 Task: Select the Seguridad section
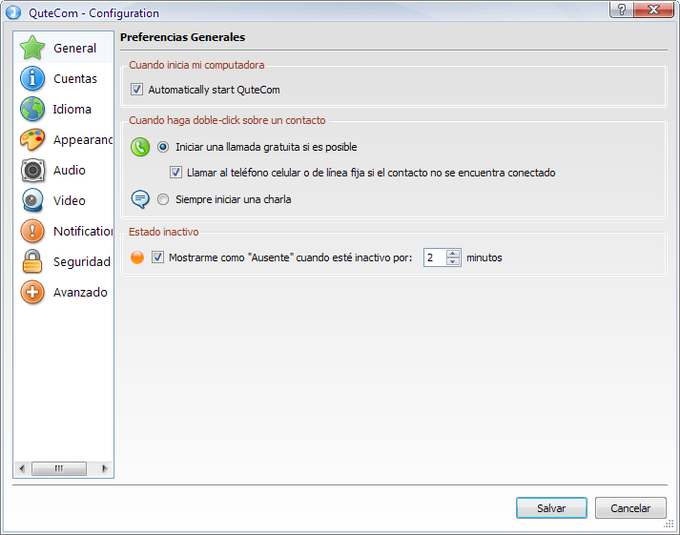[x=82, y=262]
